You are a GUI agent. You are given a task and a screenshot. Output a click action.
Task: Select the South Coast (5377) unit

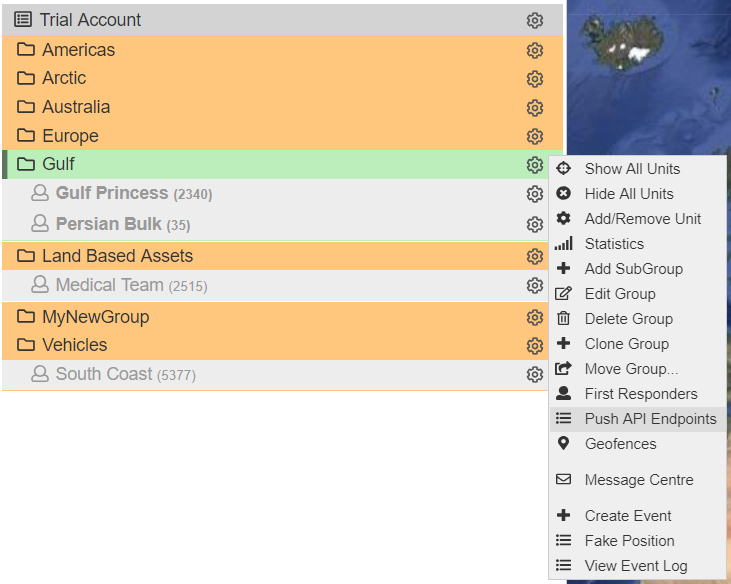(x=125, y=374)
